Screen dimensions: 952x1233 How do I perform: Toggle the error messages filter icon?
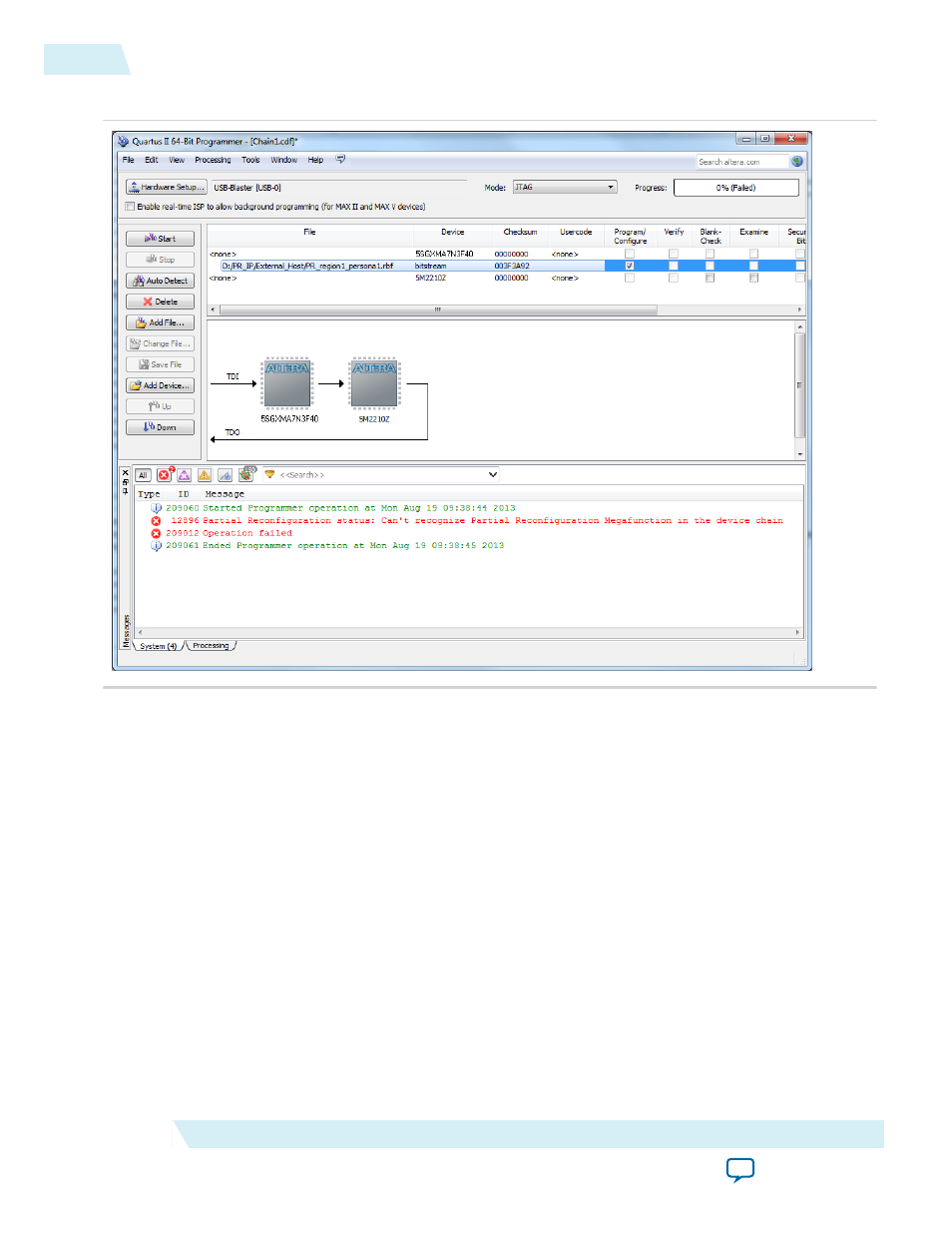[164, 475]
